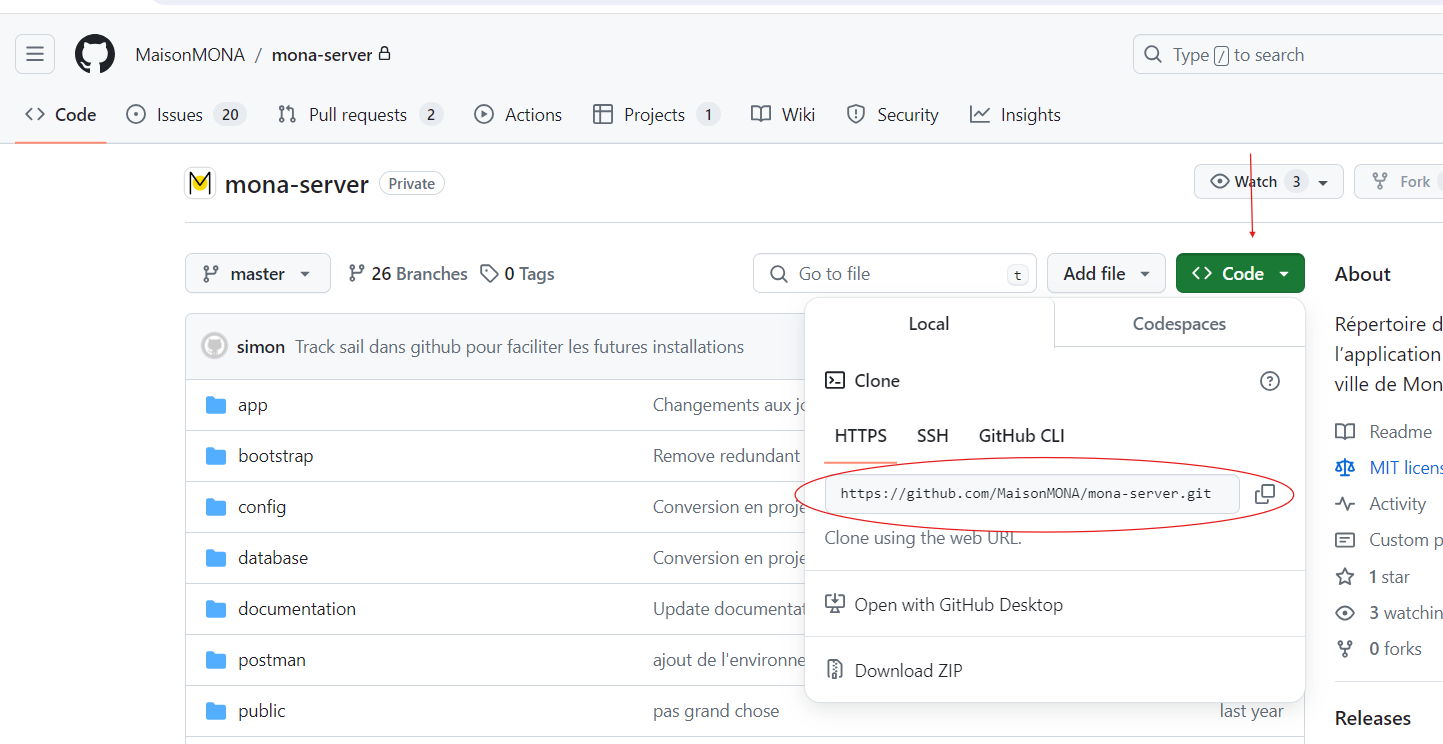1443x744 pixels.
Task: Open the database folder
Action: (x=273, y=558)
